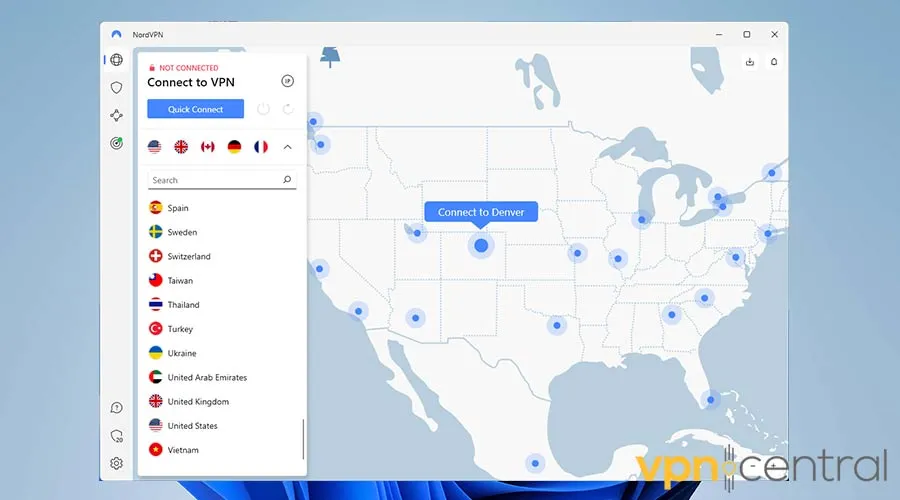The width and height of the screenshot is (900, 500).
Task: Select the Germany quick flag icon
Action: pos(234,147)
